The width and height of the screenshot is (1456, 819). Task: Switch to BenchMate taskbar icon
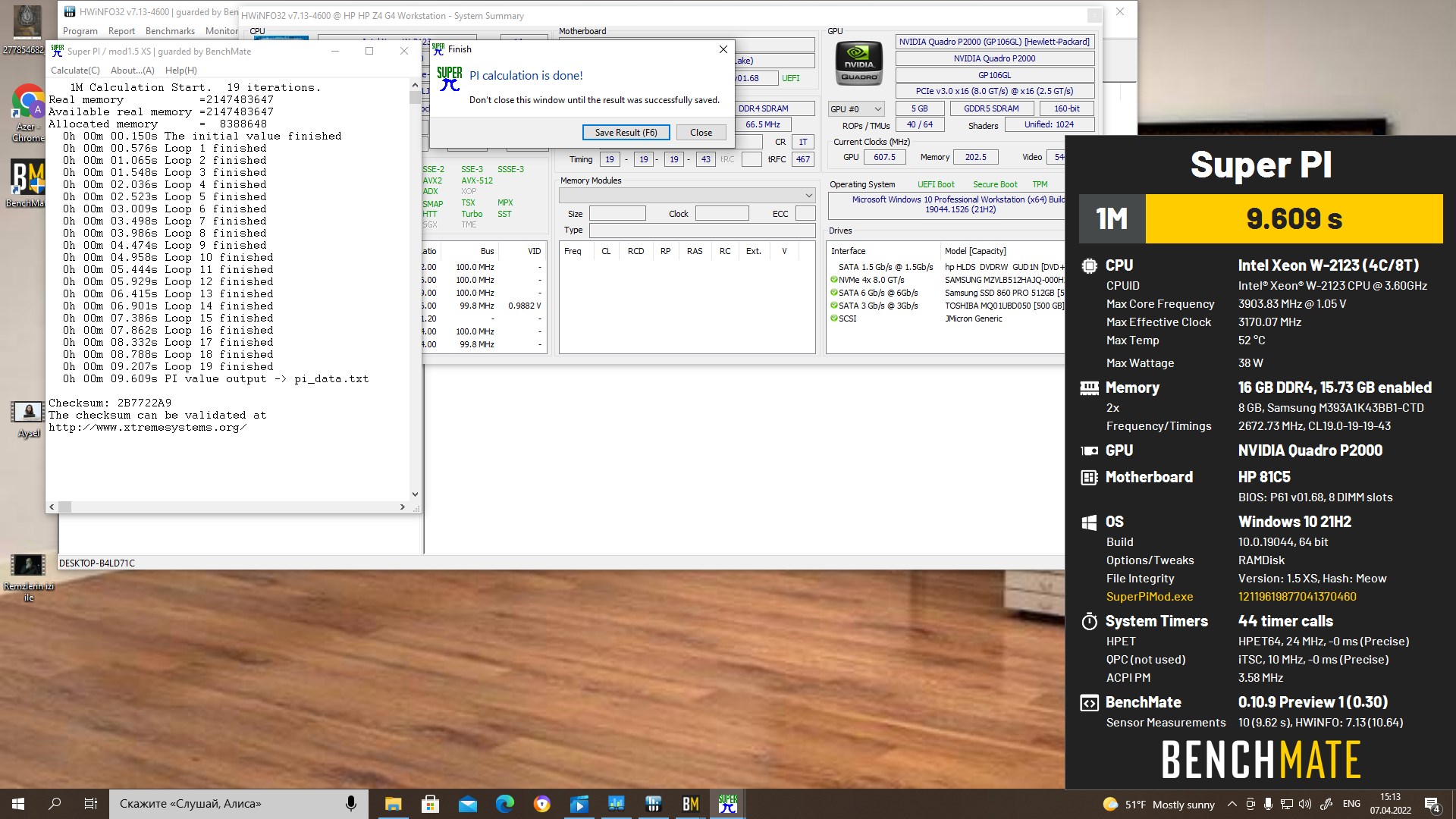point(691,804)
